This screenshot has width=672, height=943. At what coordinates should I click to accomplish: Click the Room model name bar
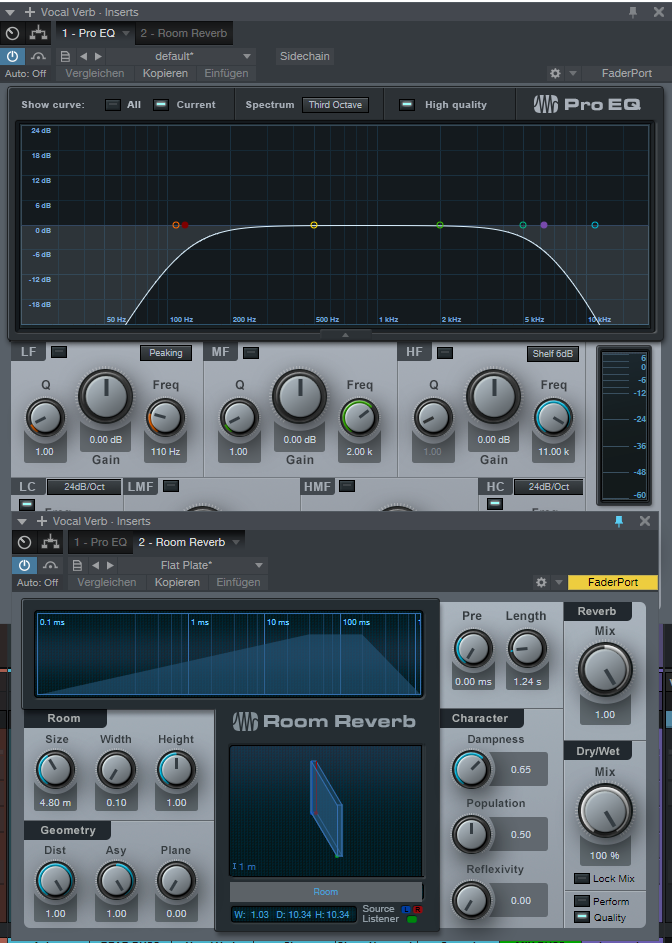325,891
